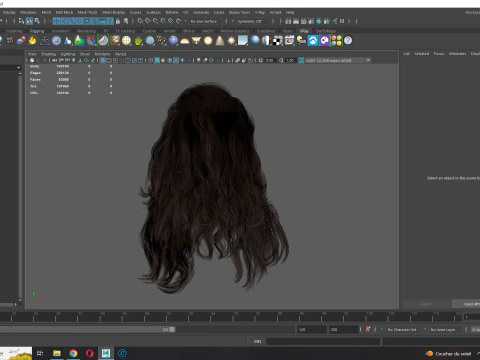The image size is (480, 360).
Task: Click the question mark help shelf icon
Action: 348,41
